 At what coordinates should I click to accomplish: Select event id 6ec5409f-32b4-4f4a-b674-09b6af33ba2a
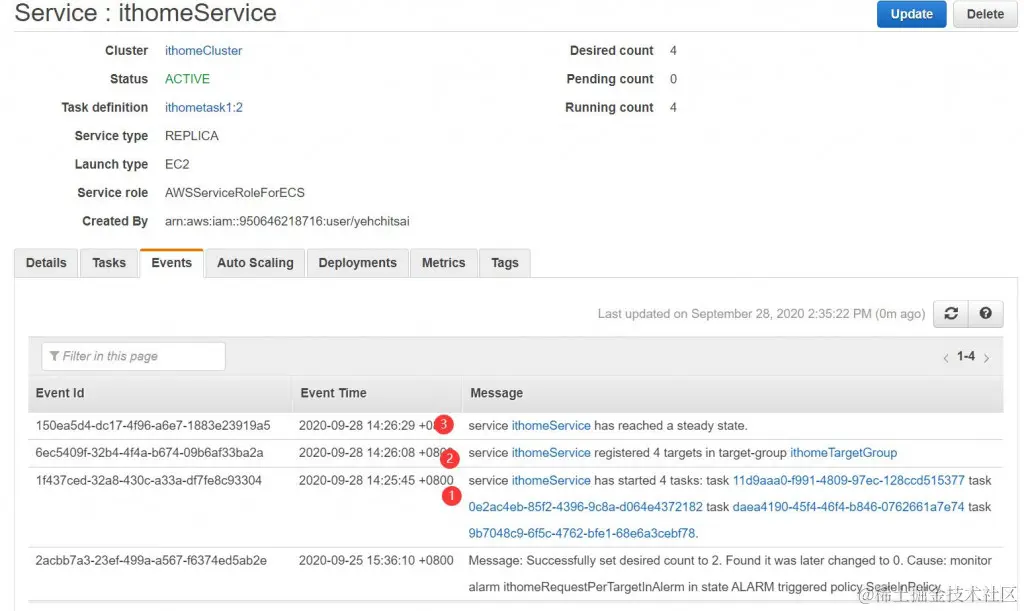click(x=150, y=453)
